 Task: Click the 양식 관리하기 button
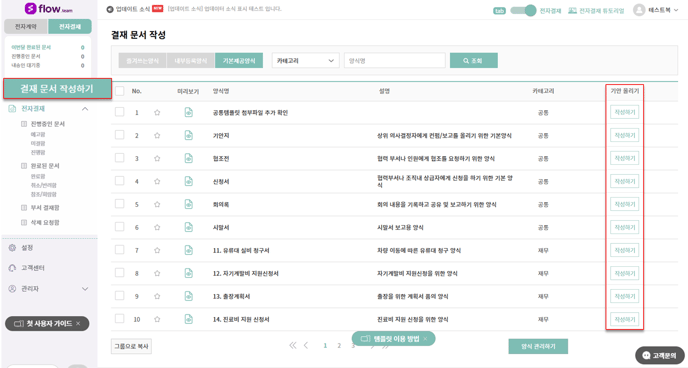538,346
